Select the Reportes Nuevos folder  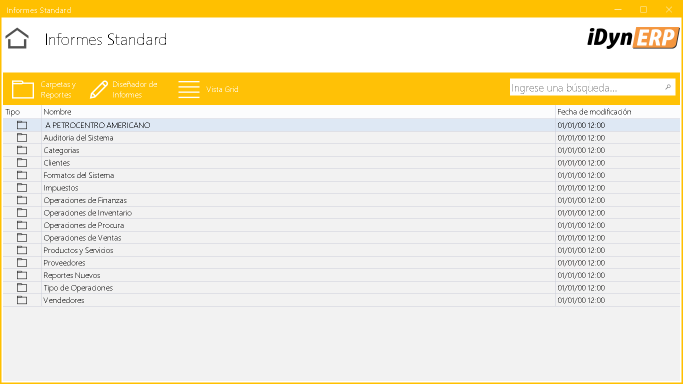click(342, 275)
